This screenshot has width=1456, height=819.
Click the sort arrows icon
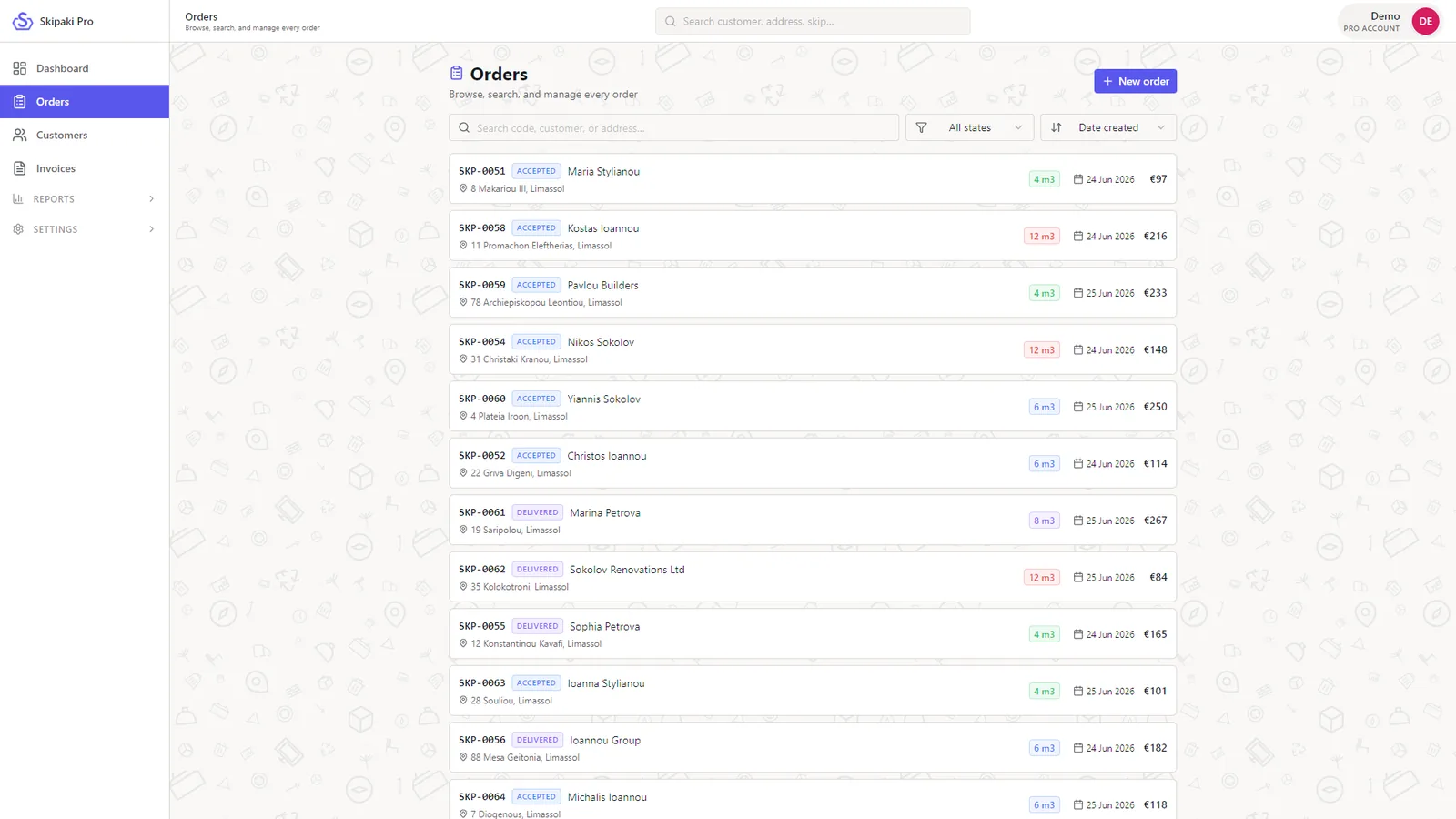[x=1057, y=128]
